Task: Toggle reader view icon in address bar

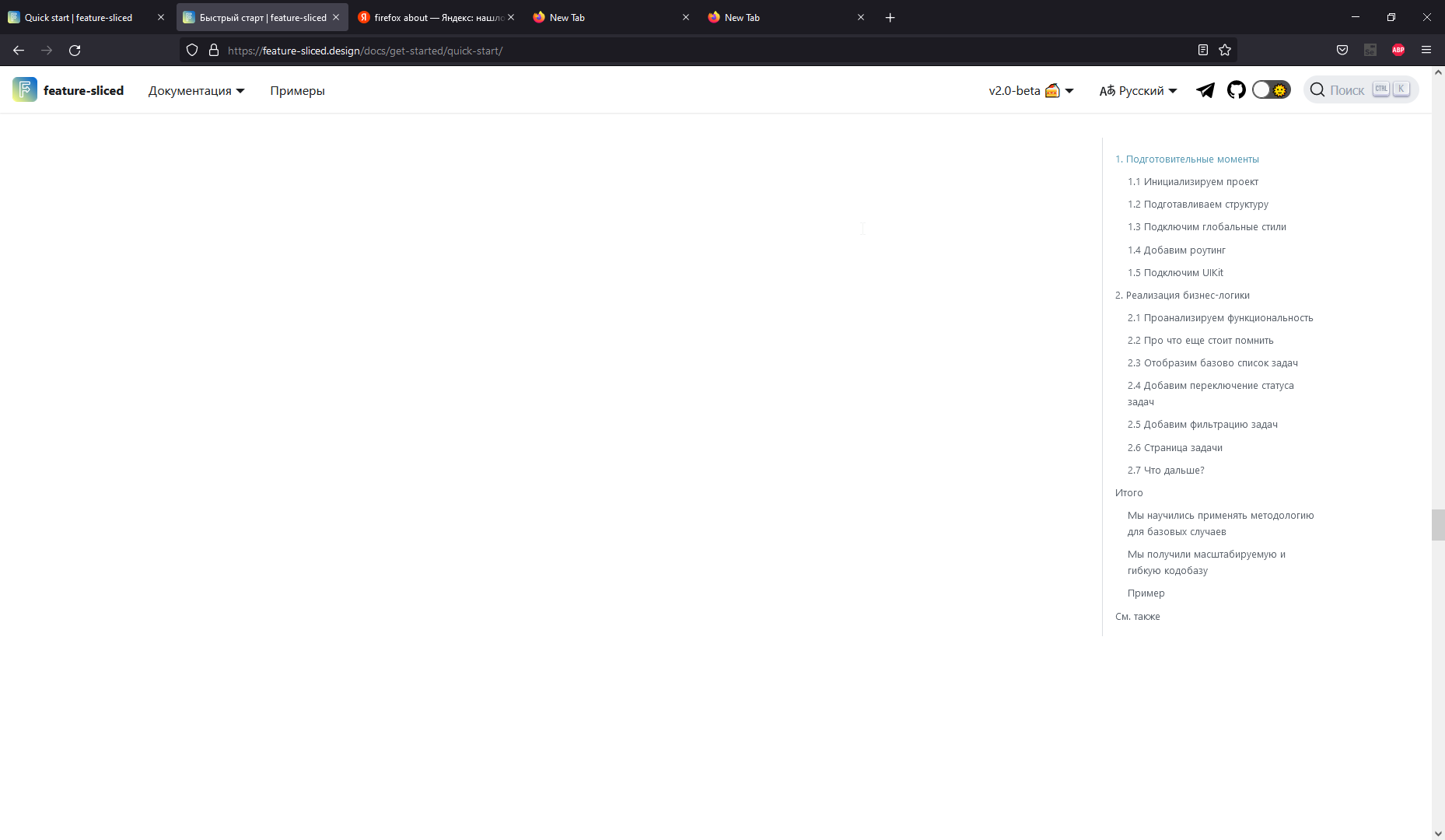Action: click(1203, 51)
